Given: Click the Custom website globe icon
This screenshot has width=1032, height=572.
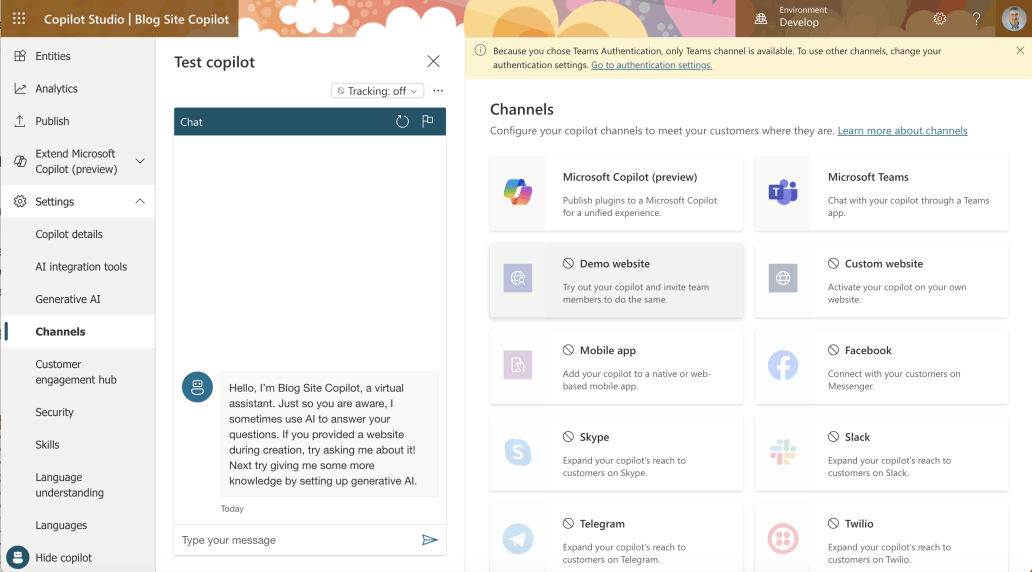Looking at the screenshot, I should 783,278.
